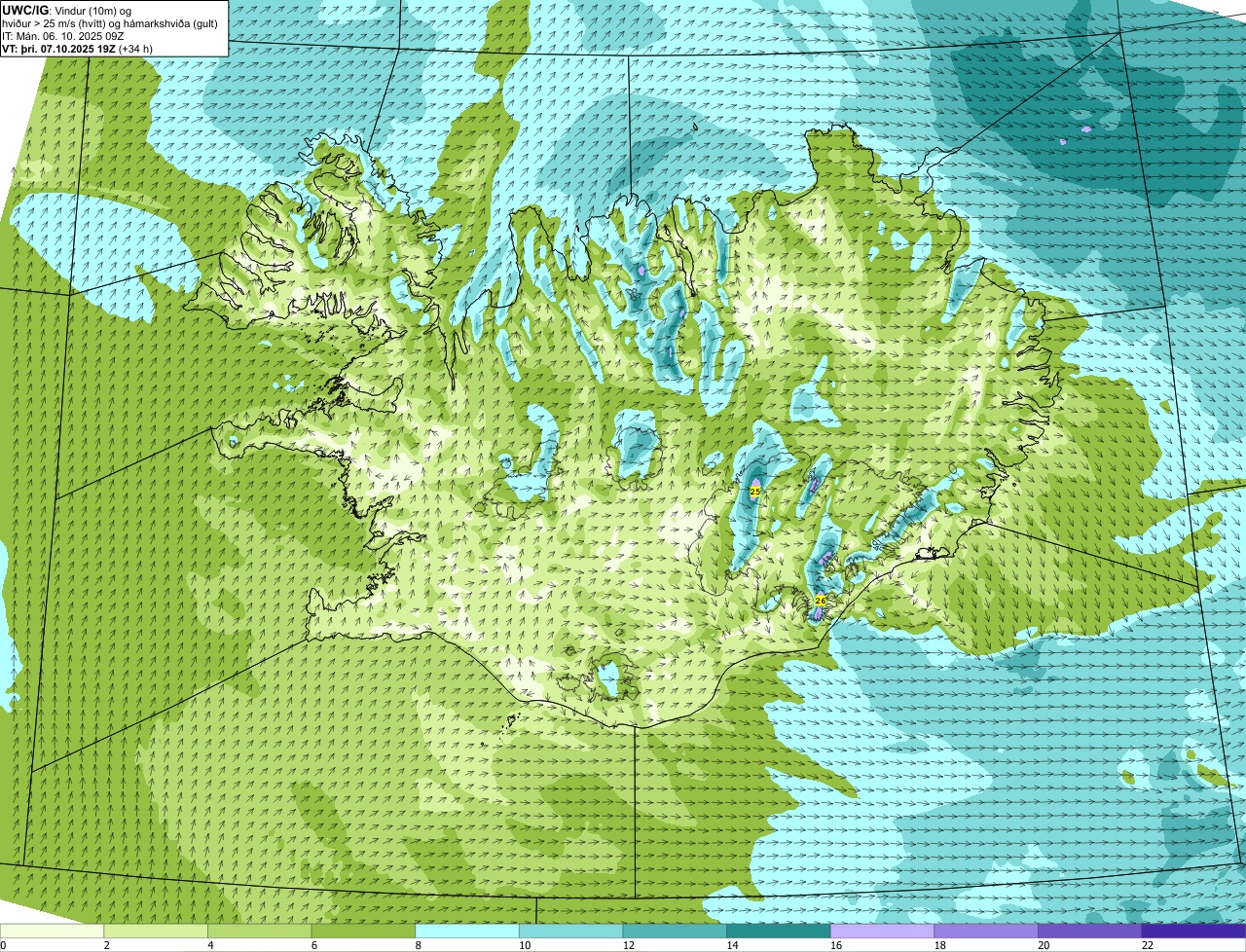Click the 2–4 m/s light green legend swatch
The image size is (1246, 952).
(x=156, y=931)
